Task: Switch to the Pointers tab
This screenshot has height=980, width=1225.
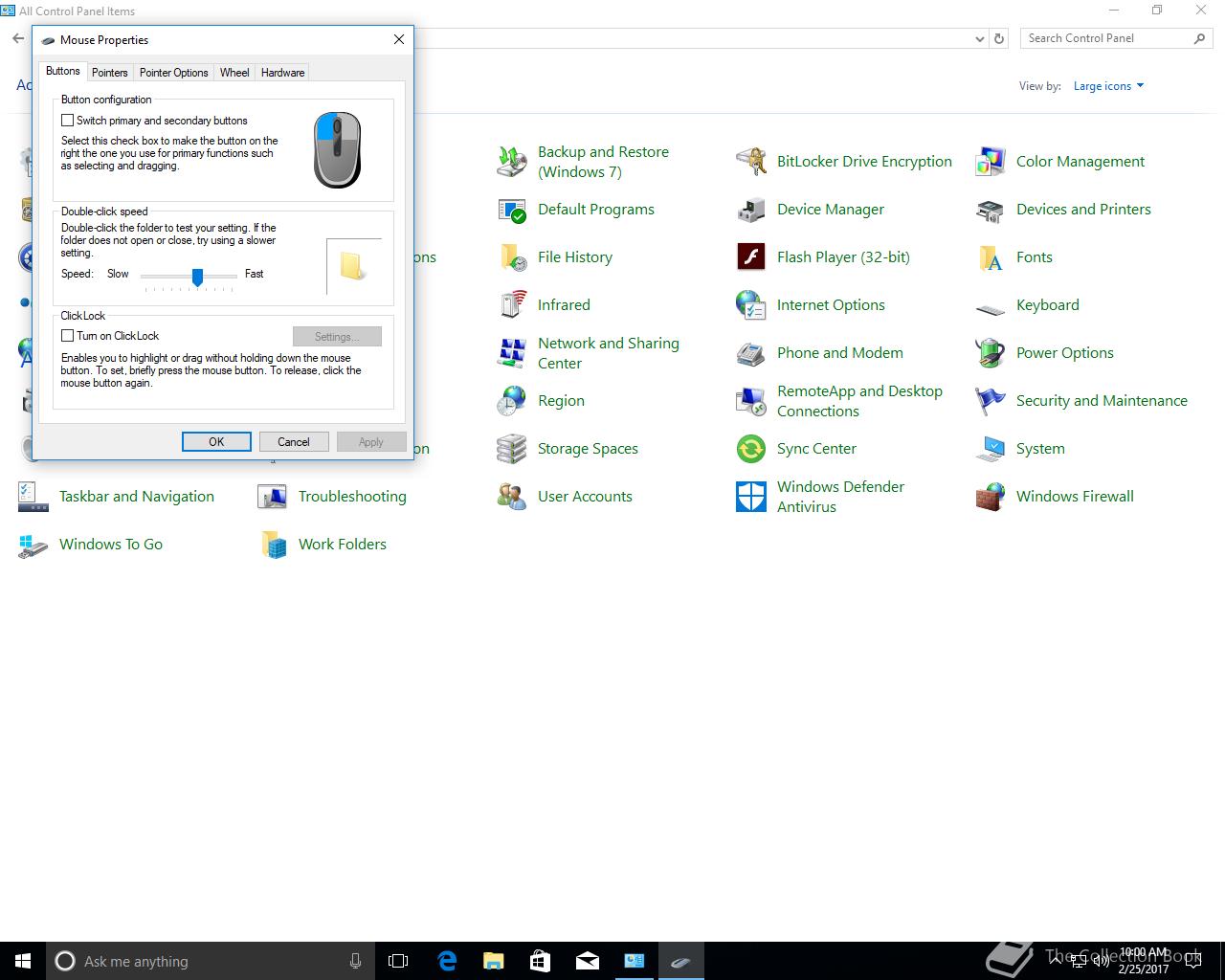Action: pyautogui.click(x=110, y=73)
